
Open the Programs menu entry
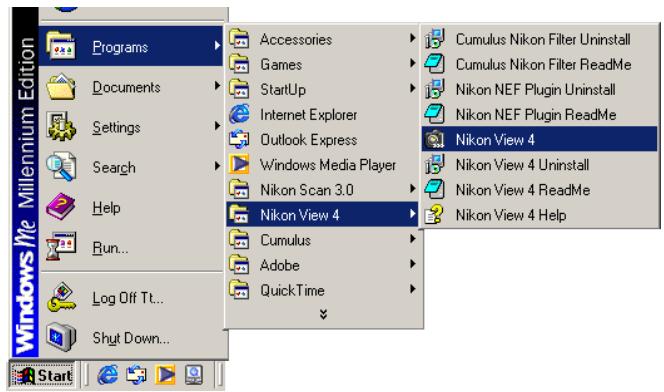131,46
